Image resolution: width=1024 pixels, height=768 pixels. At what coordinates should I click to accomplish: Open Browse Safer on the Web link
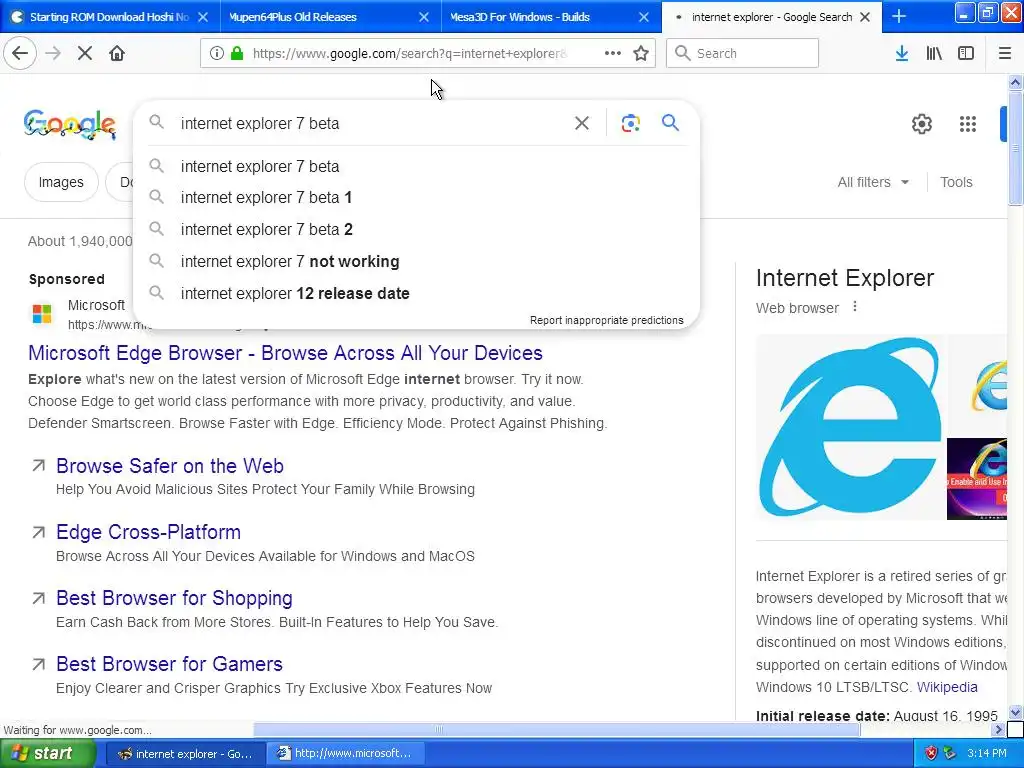pos(170,466)
